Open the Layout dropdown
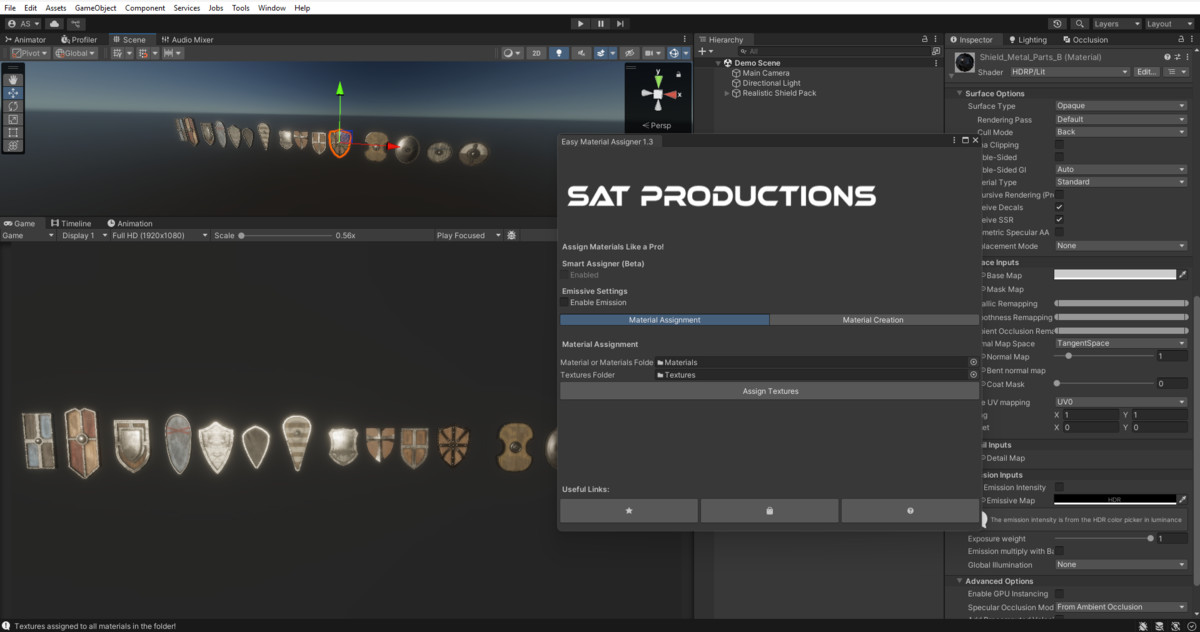 (x=1169, y=23)
